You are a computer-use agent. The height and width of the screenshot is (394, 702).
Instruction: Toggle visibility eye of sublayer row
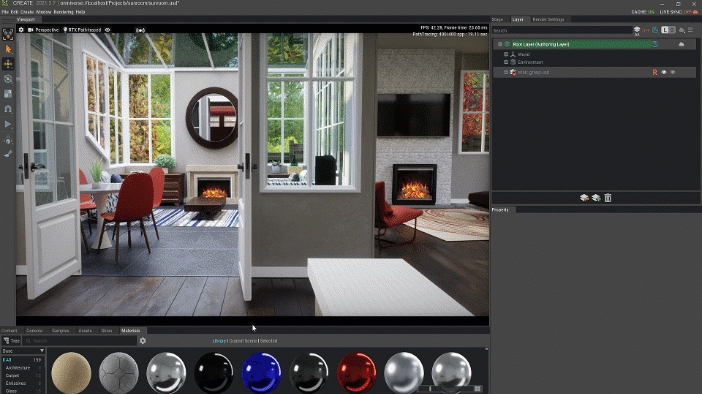pyautogui.click(x=664, y=72)
